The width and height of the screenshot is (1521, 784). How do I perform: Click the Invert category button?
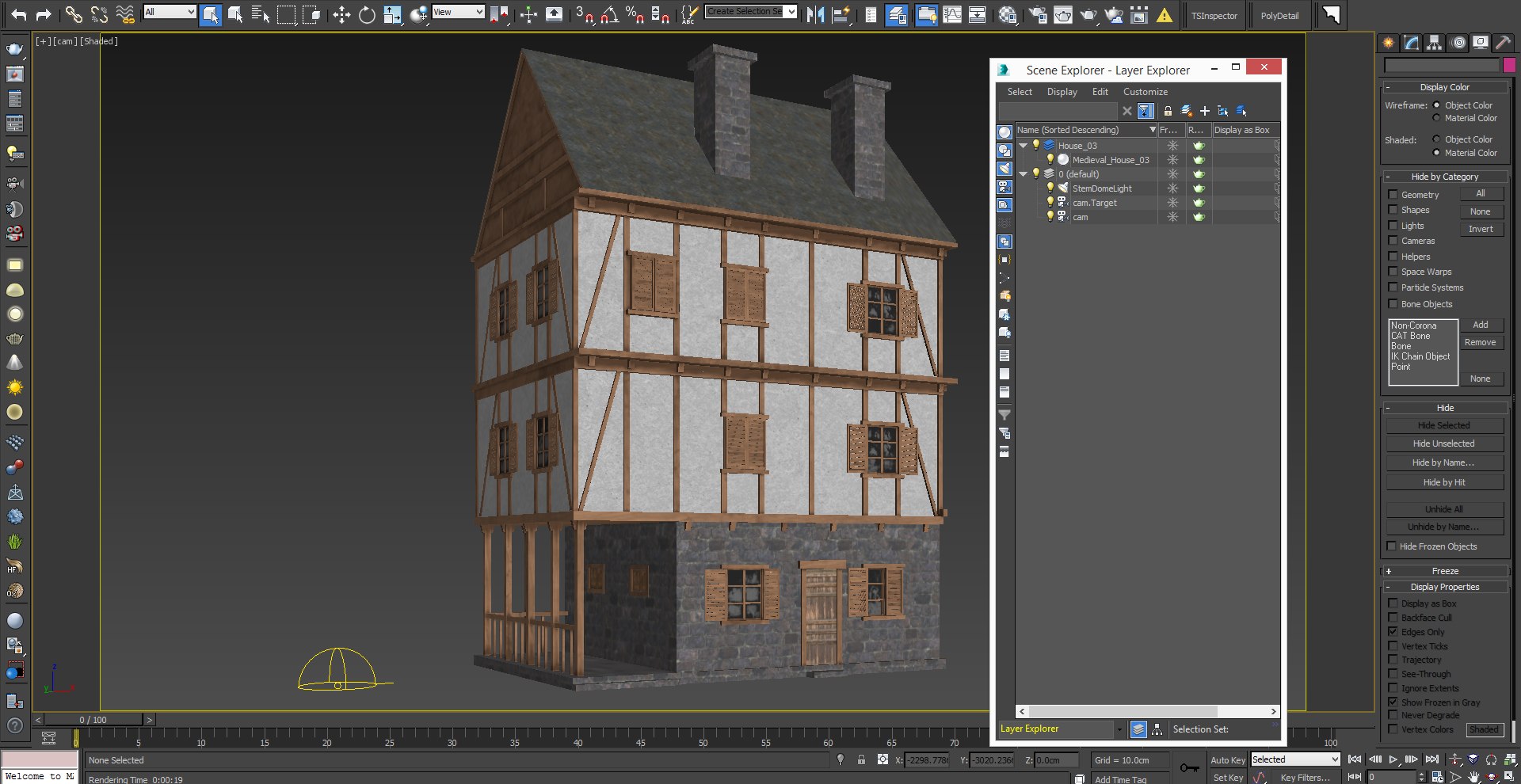click(x=1481, y=229)
